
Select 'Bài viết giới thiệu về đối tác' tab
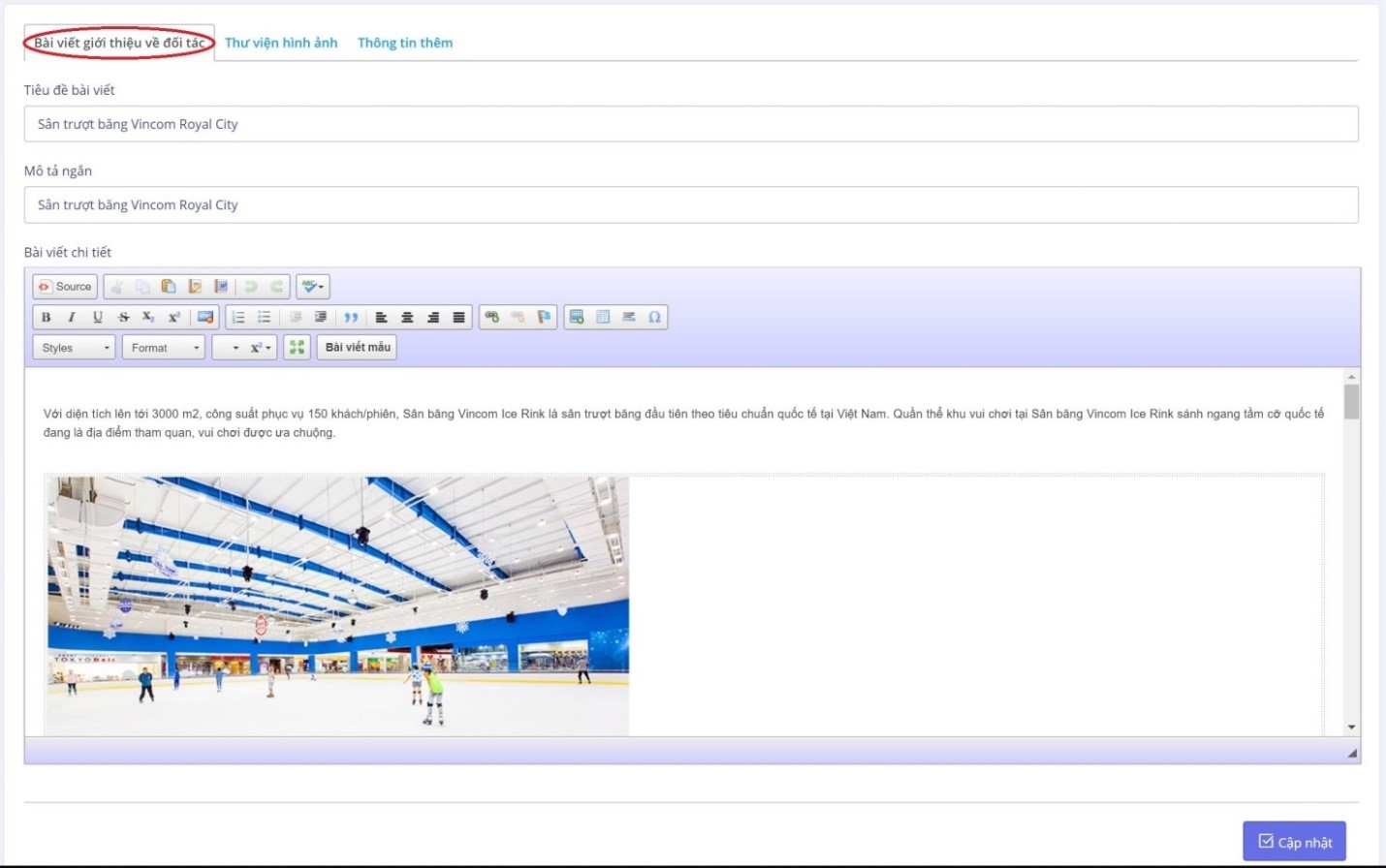click(x=119, y=43)
